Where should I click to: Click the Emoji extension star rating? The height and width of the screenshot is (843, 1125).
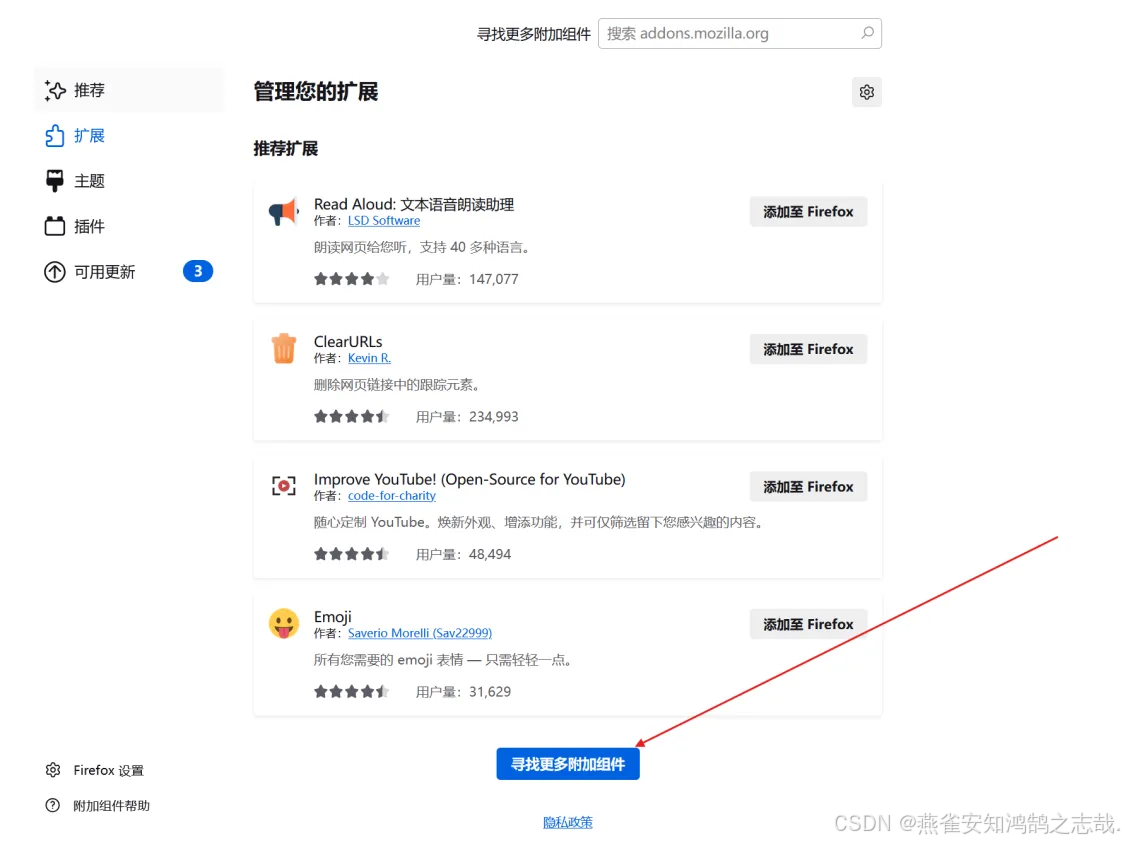[x=352, y=692]
